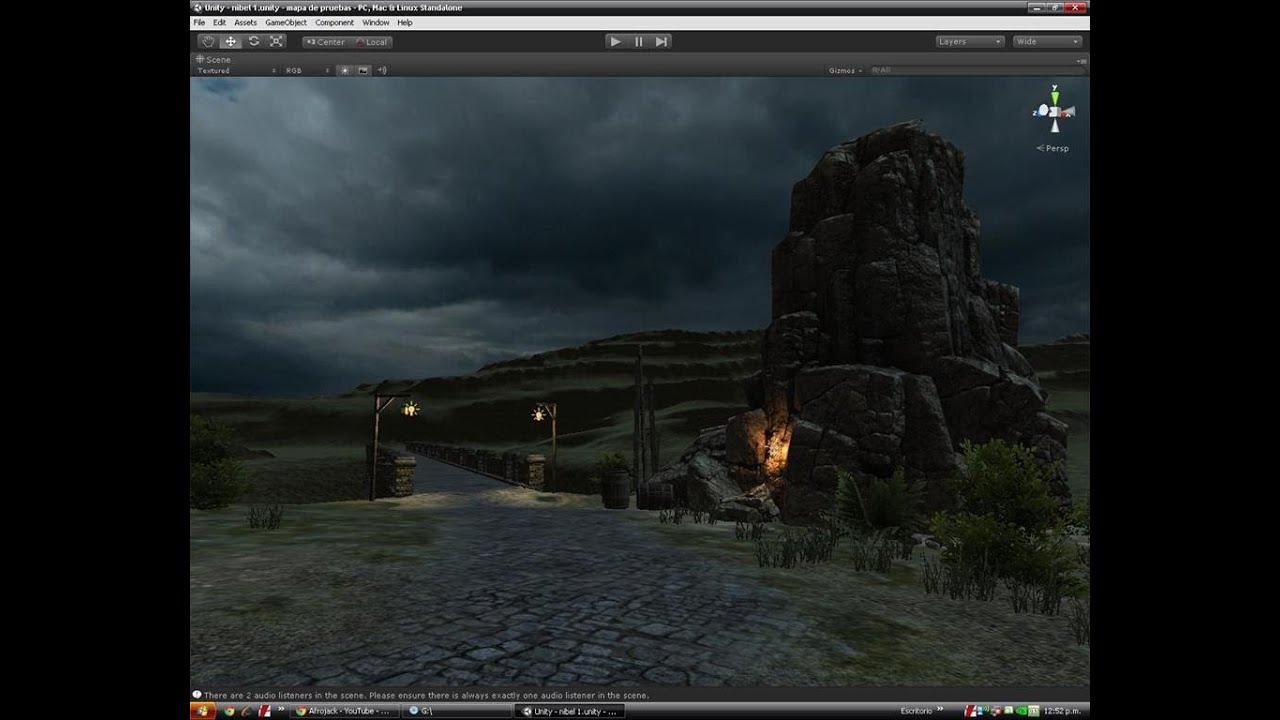Toggle the Local/Global handle rotation button
1280x720 pixels.
(x=371, y=42)
